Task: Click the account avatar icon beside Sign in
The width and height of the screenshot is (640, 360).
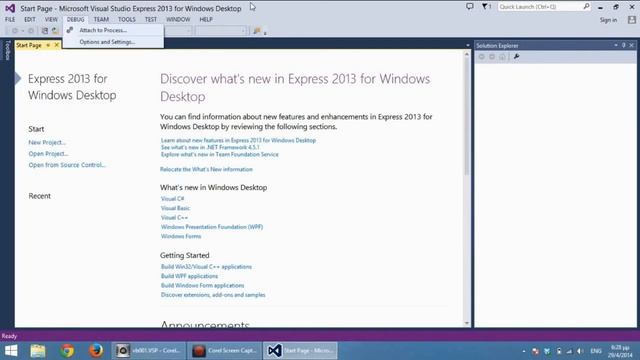Action: point(632,20)
